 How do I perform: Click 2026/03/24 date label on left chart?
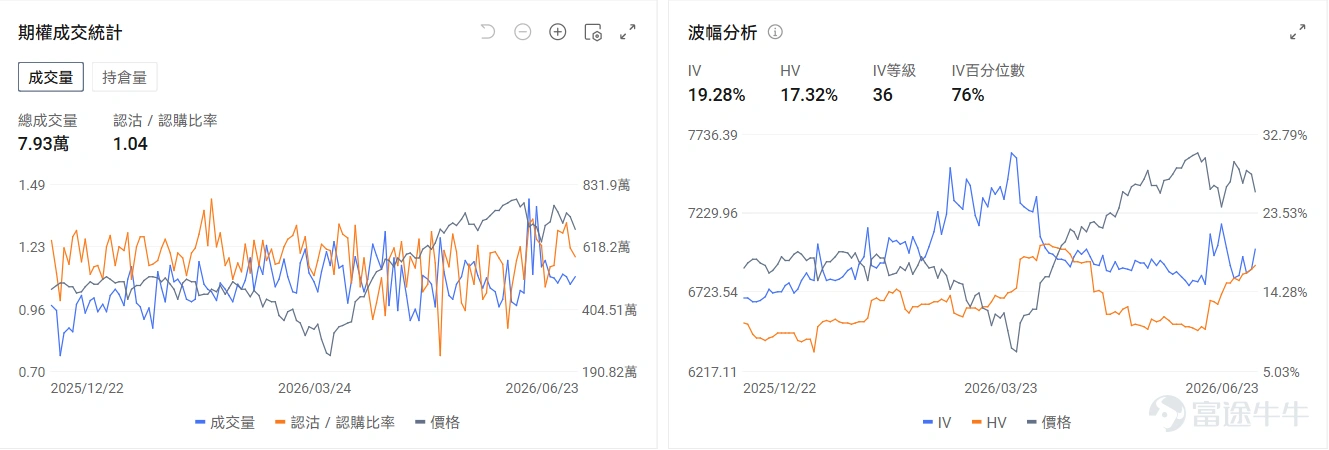coord(314,388)
